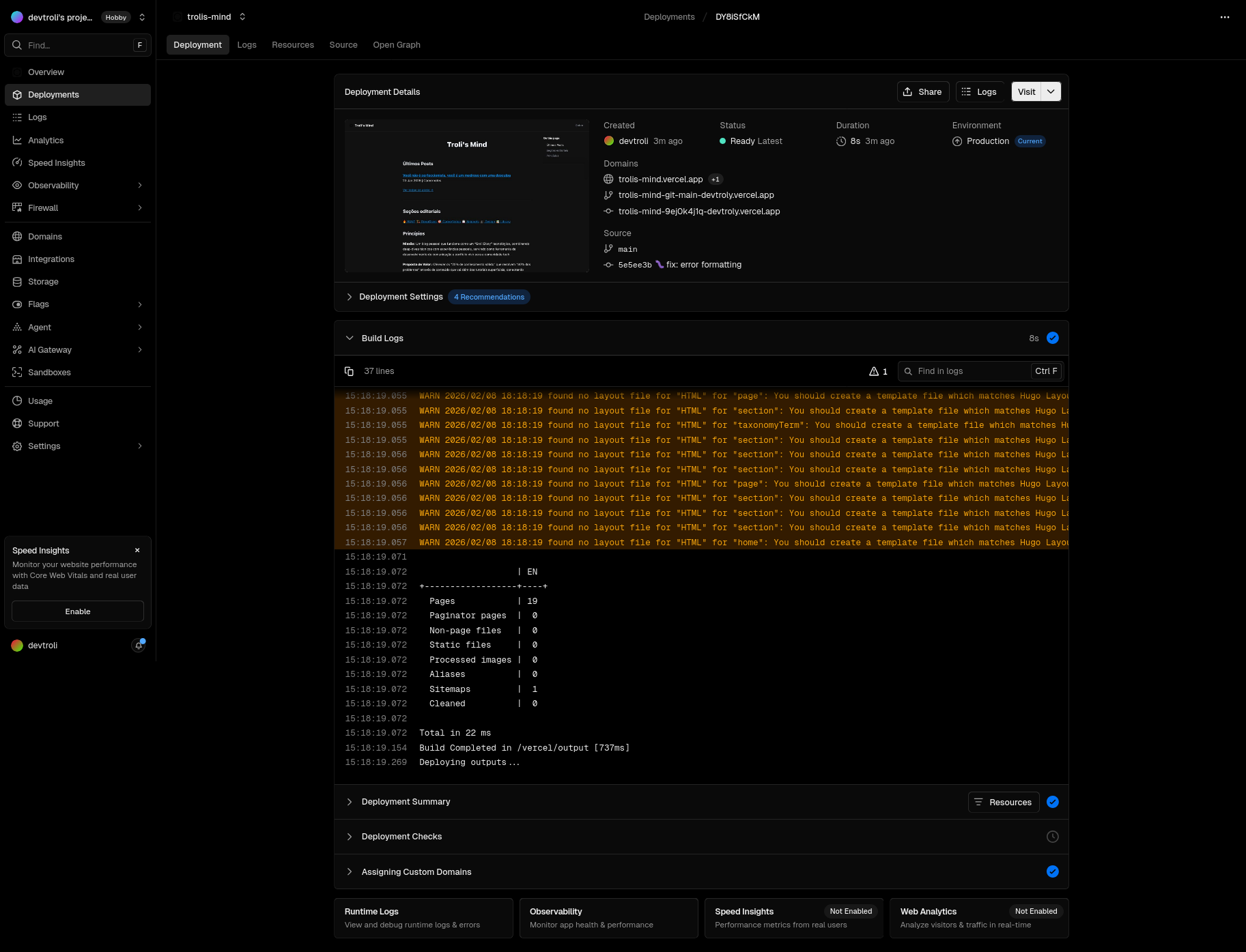Open the Visit button dropdown arrow

tap(1051, 91)
